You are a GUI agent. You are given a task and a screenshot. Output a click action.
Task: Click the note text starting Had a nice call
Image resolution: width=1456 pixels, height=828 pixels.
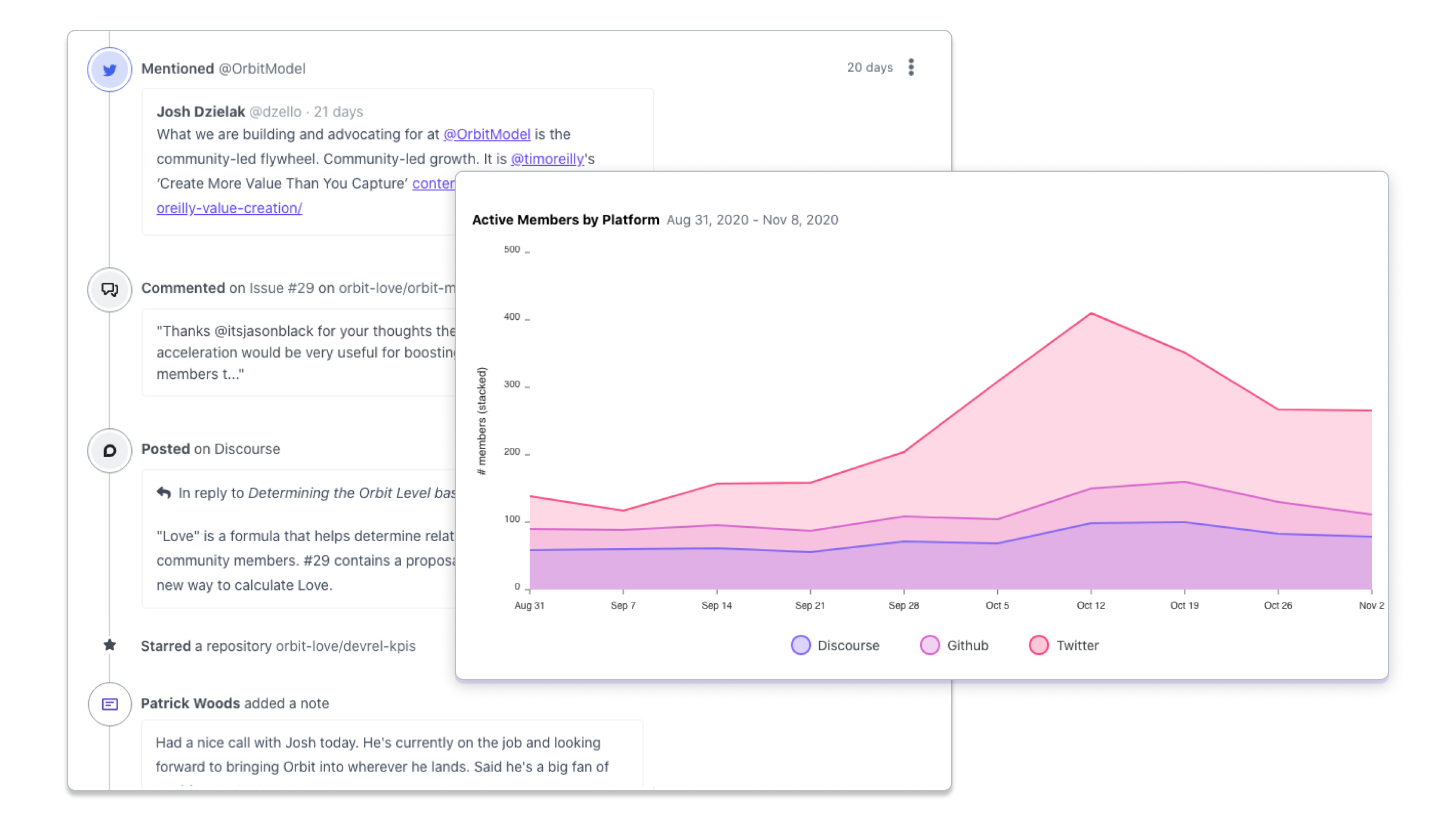382,755
